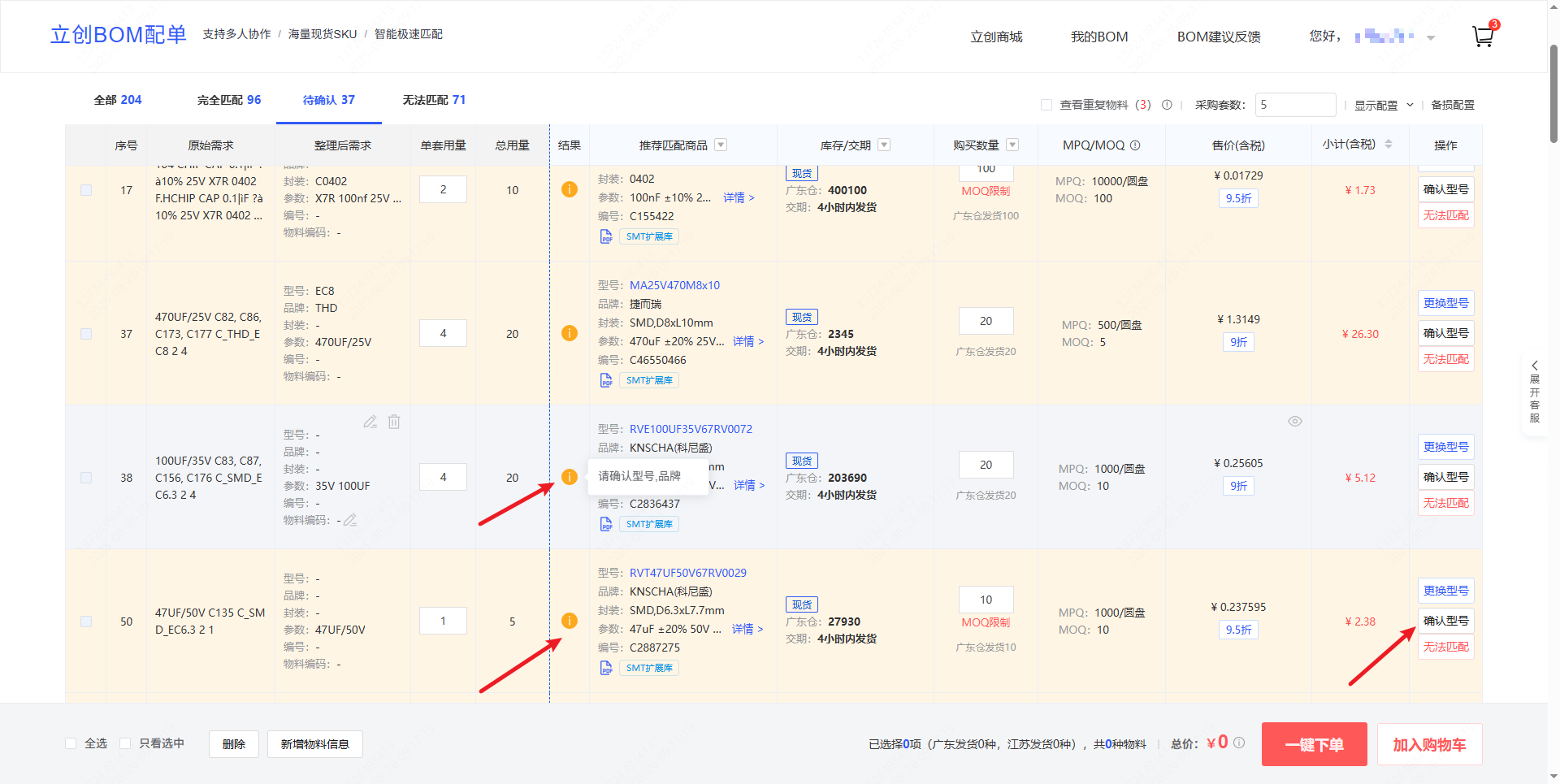Tick the 查看重复物料 checkbox
This screenshot has height=784, width=1560.
(x=1046, y=105)
